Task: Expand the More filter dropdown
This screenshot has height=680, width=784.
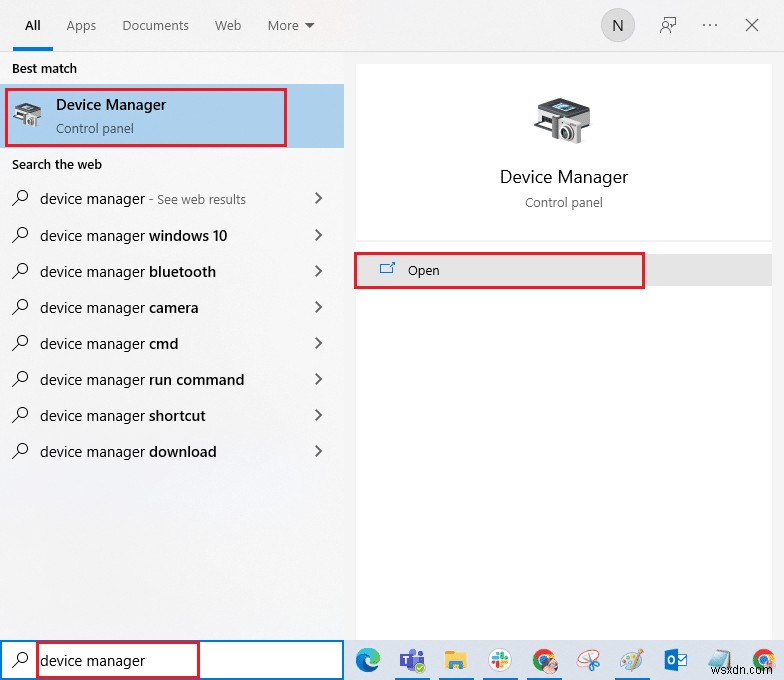Action: [x=290, y=26]
